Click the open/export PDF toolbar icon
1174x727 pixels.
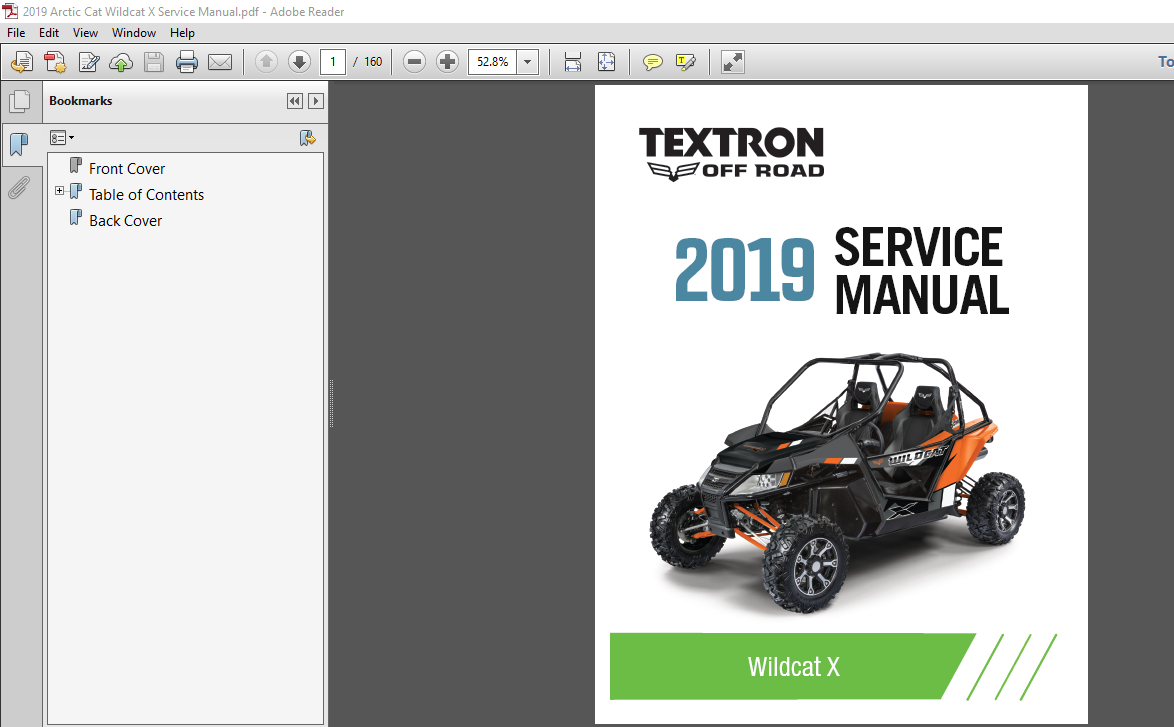pyautogui.click(x=22, y=62)
